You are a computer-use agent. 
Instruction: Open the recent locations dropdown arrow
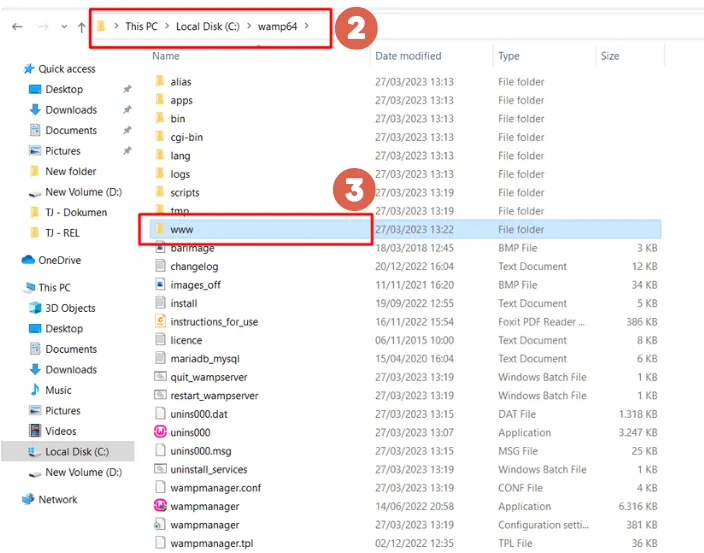click(64, 27)
